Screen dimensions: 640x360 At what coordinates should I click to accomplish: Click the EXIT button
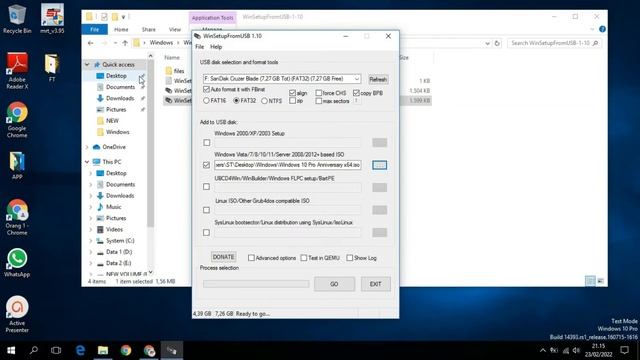(376, 284)
